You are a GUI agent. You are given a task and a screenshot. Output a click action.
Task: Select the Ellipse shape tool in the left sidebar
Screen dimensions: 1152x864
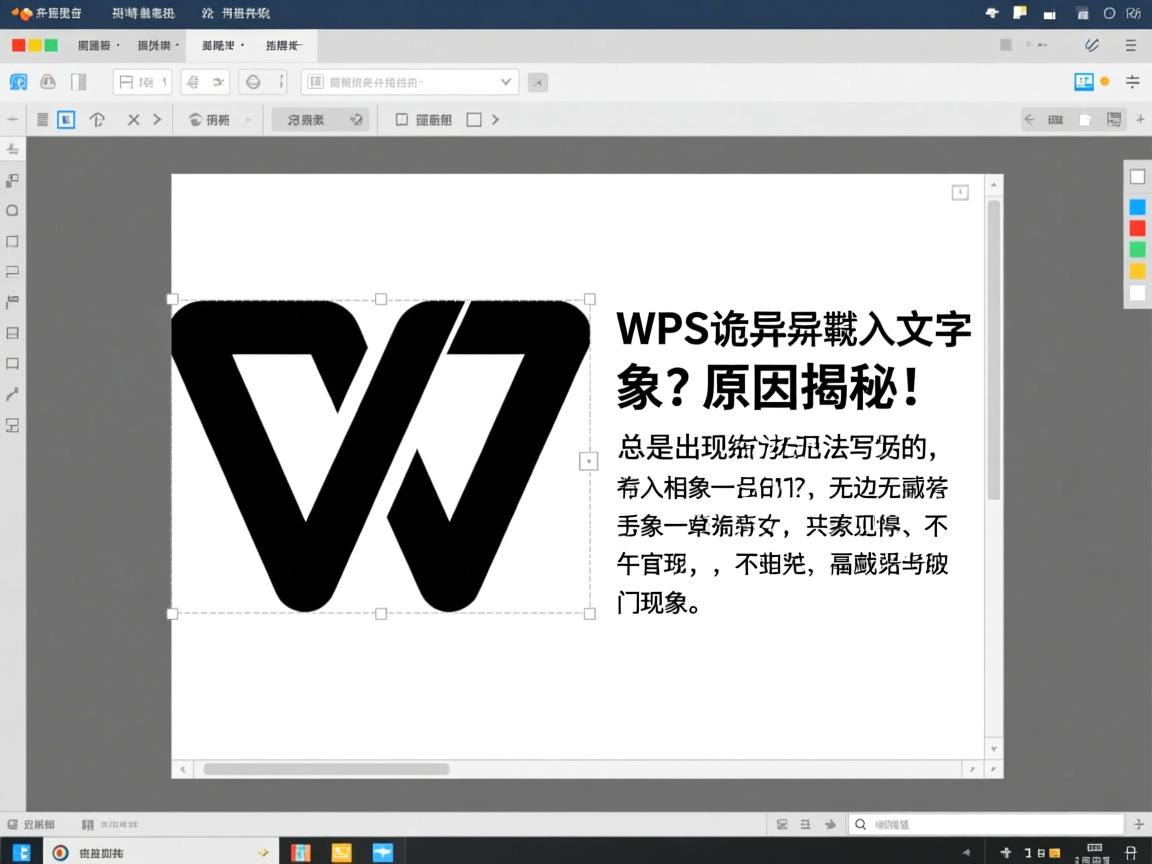click(x=12, y=211)
